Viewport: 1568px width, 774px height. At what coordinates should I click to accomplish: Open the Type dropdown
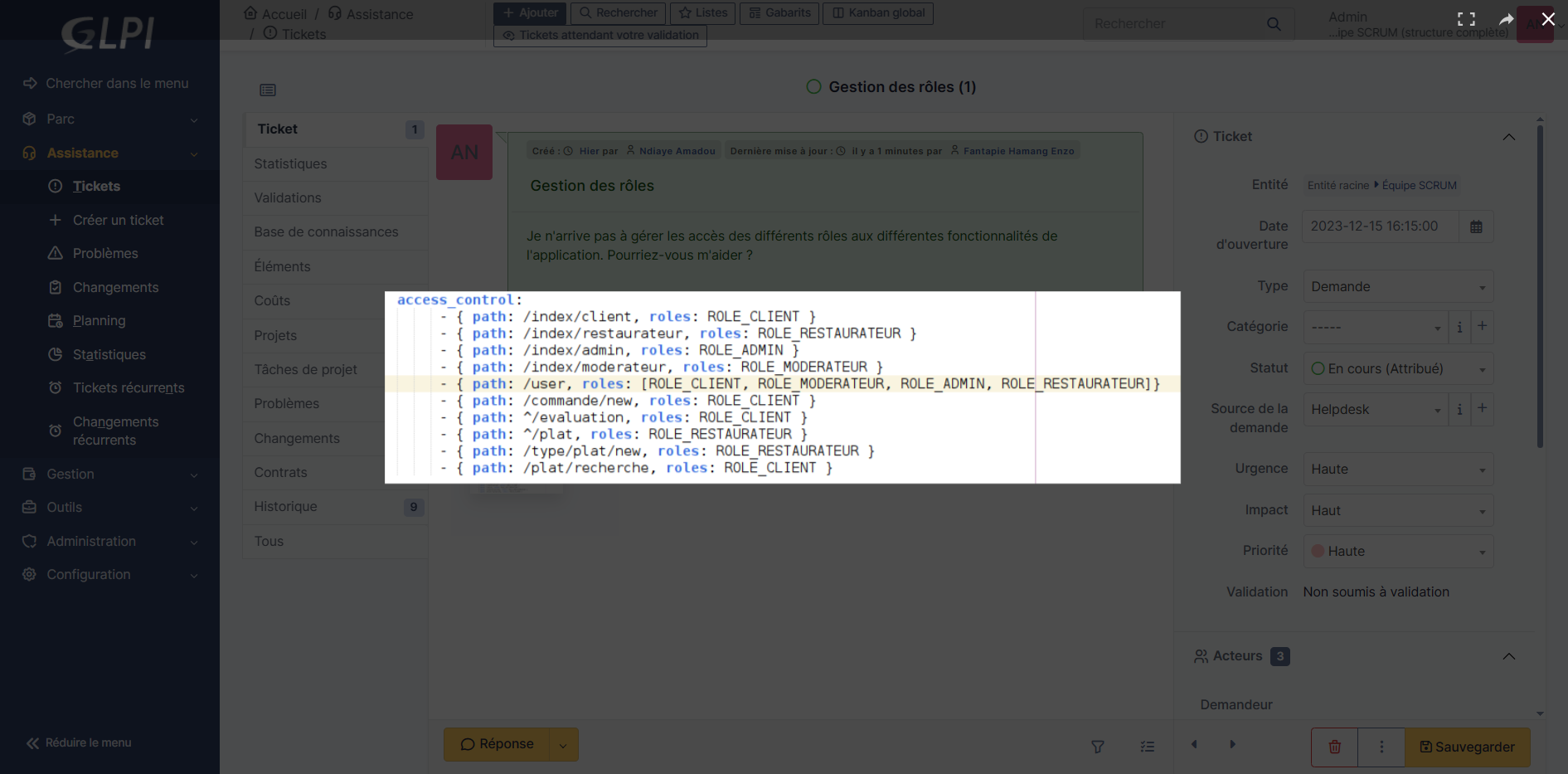point(1398,287)
